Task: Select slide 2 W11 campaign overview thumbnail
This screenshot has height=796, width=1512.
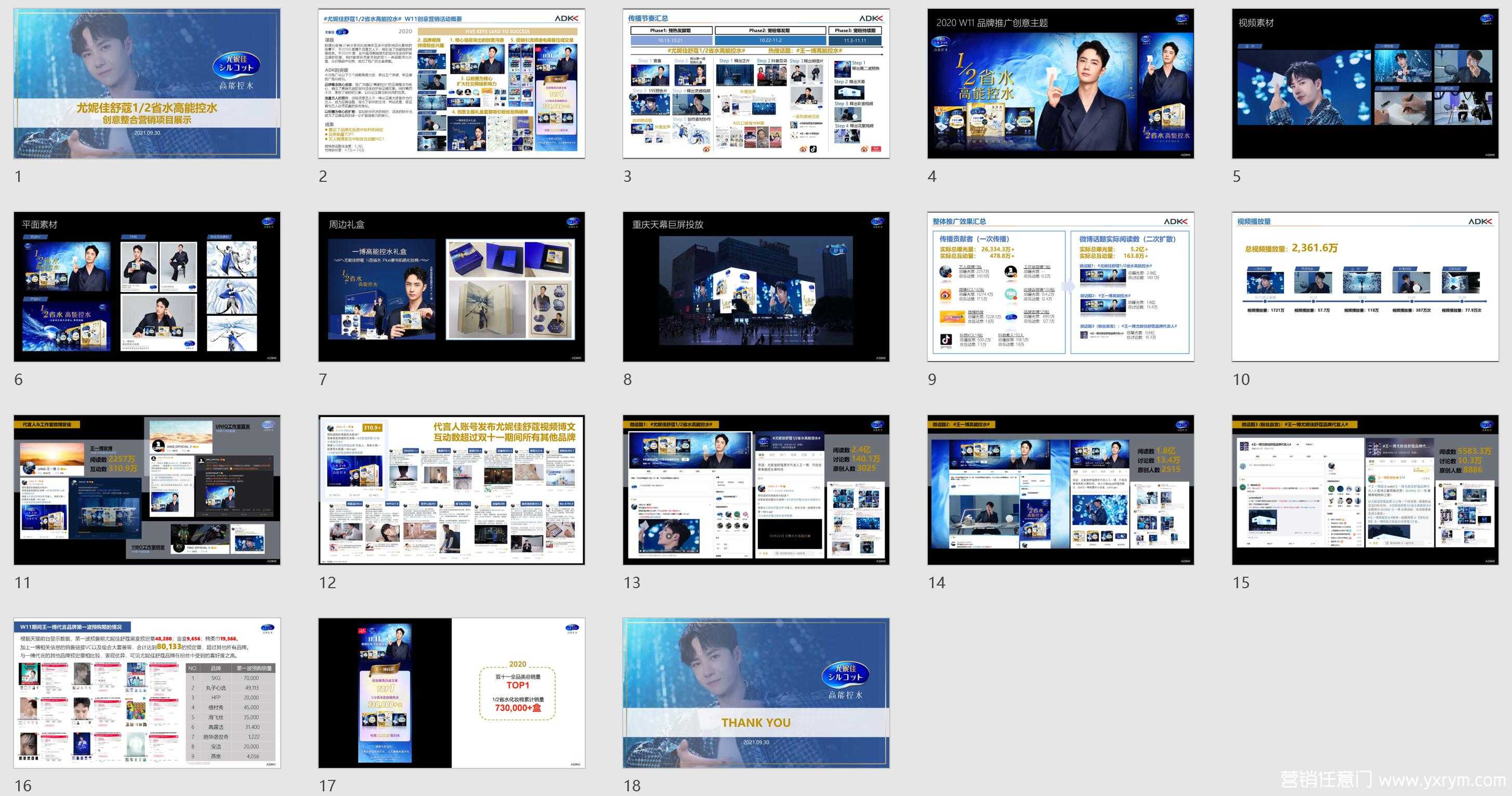Action: tap(451, 83)
